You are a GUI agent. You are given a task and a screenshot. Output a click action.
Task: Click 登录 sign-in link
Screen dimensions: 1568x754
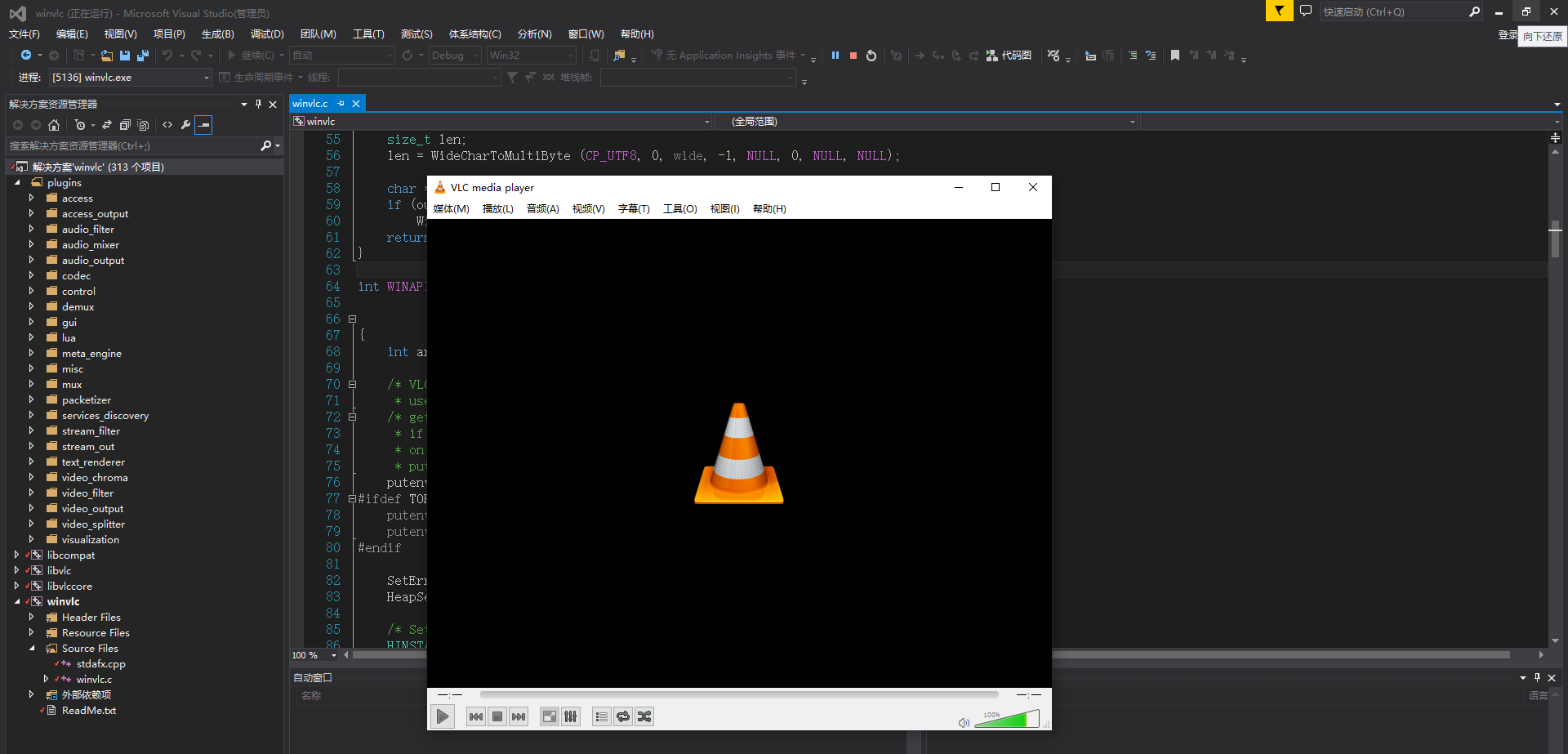1507,34
